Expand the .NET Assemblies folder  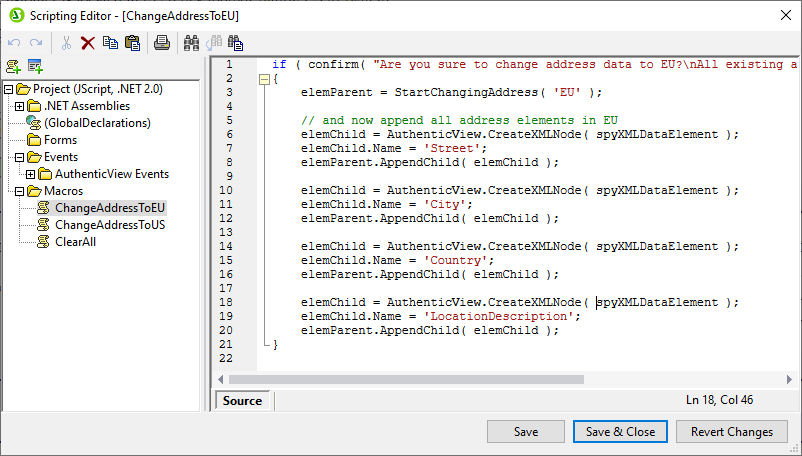point(19,106)
